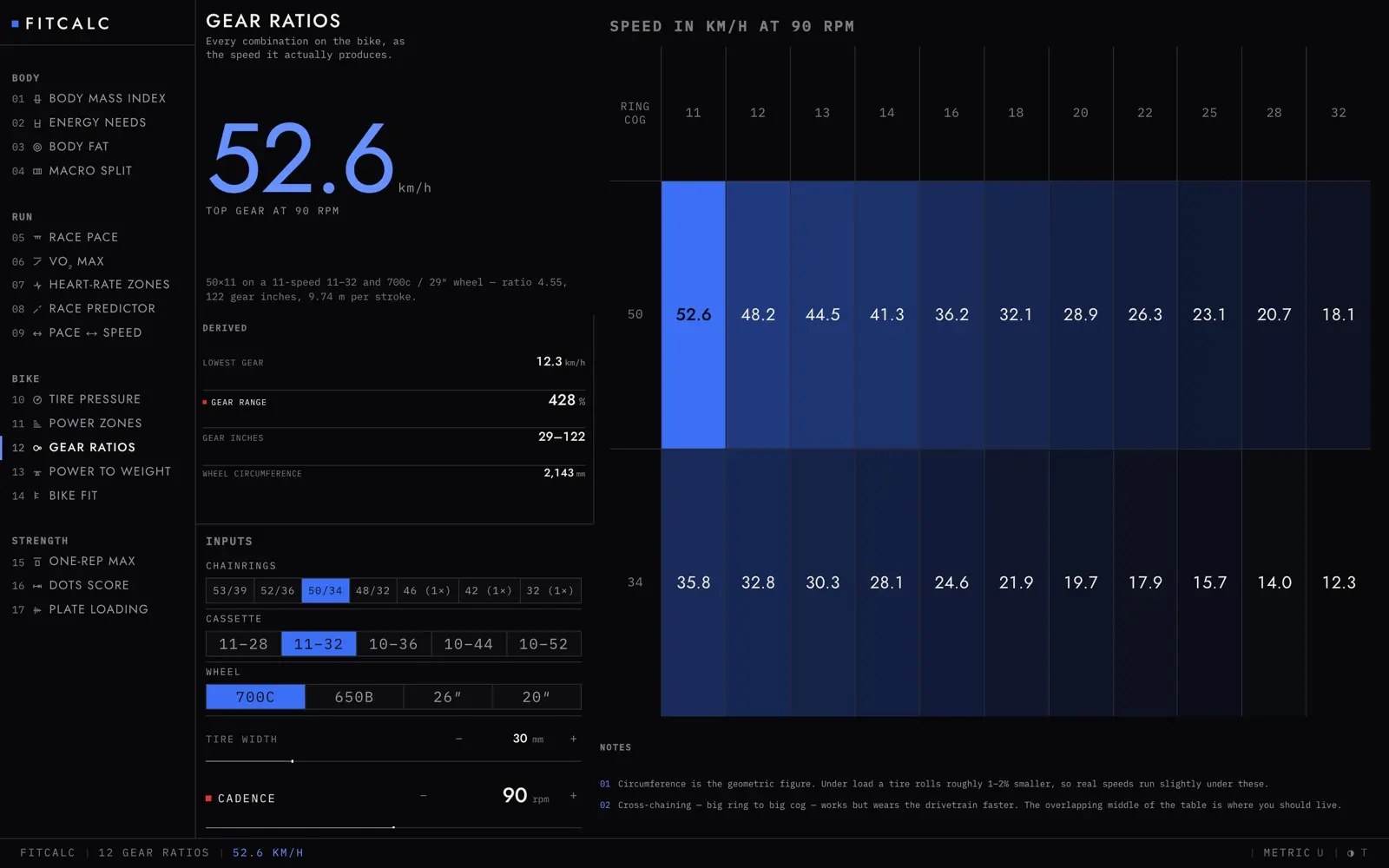The width and height of the screenshot is (1389, 868).
Task: Decrease cadence with minus button
Action: click(424, 796)
